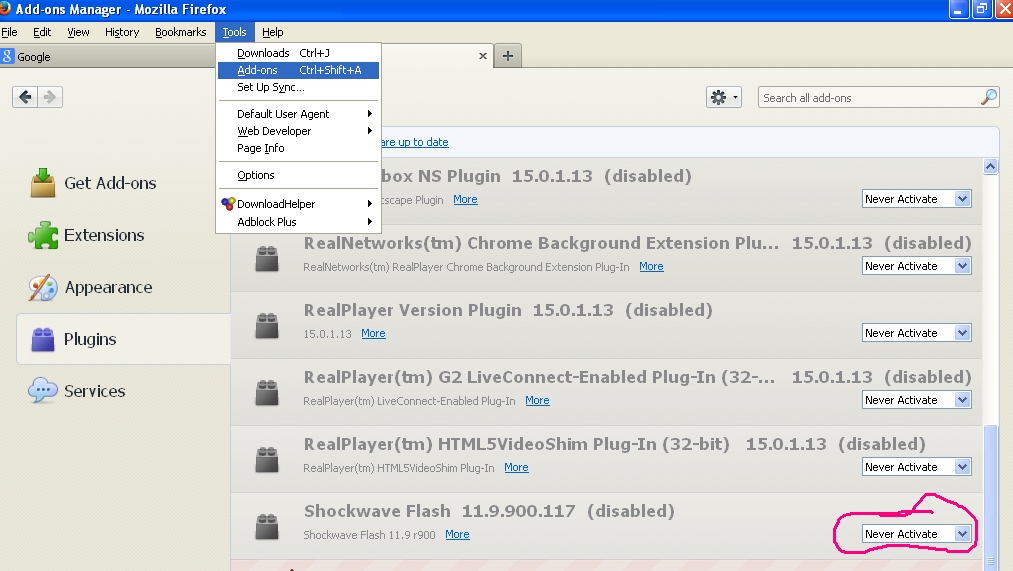This screenshot has height=571, width=1013.
Task: Click the back arrow navigation button
Action: [x=25, y=97]
